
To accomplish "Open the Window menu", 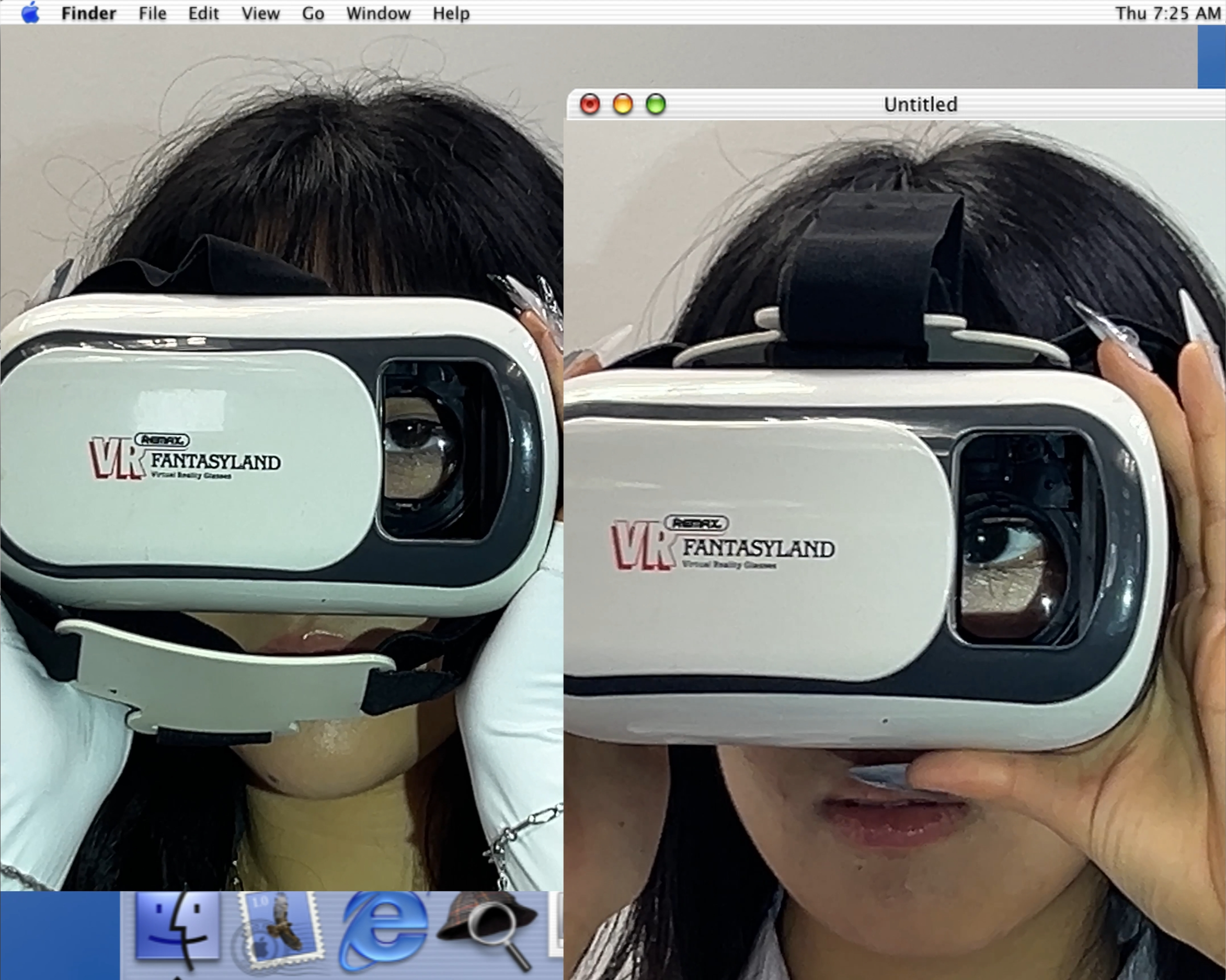I will coord(378,13).
